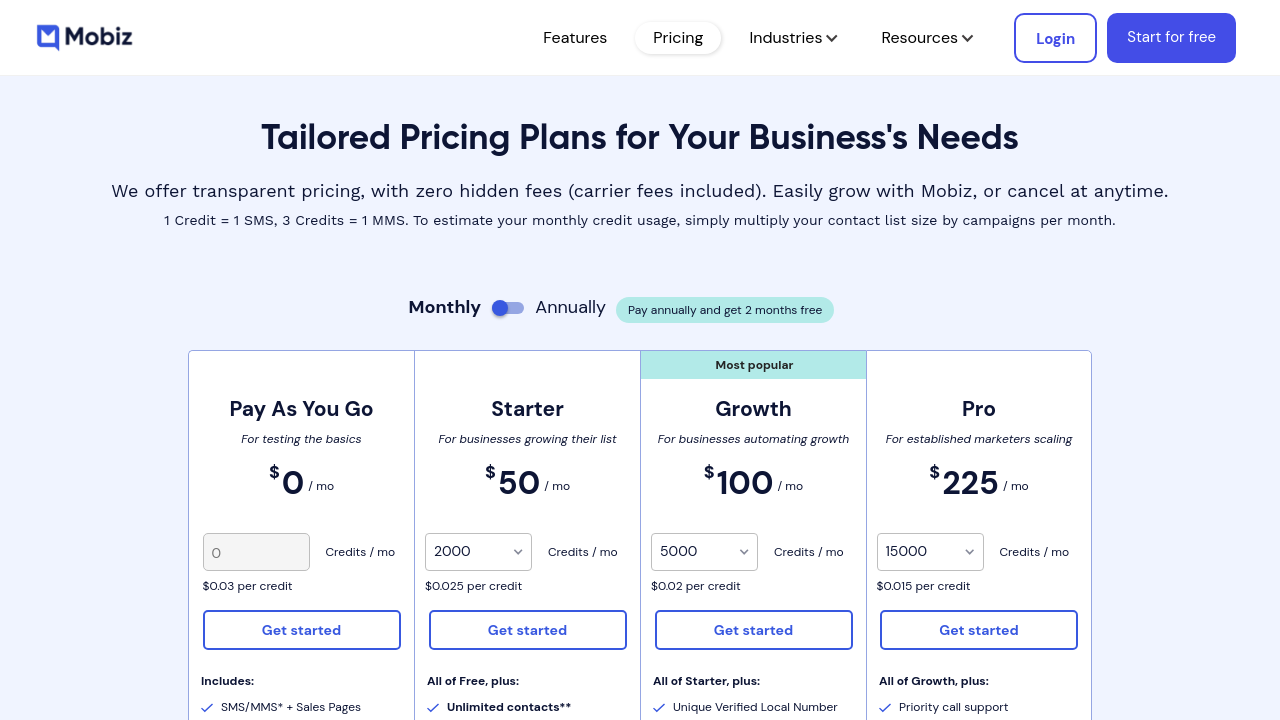Image resolution: width=1280 pixels, height=720 pixels.
Task: Click the Login button
Action: 1055,38
